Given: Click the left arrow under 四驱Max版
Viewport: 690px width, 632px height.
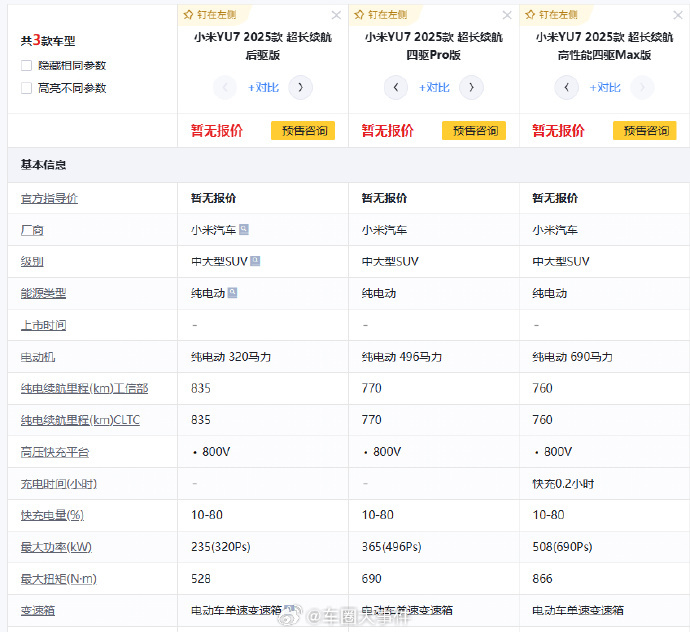Looking at the screenshot, I should coord(566,88).
